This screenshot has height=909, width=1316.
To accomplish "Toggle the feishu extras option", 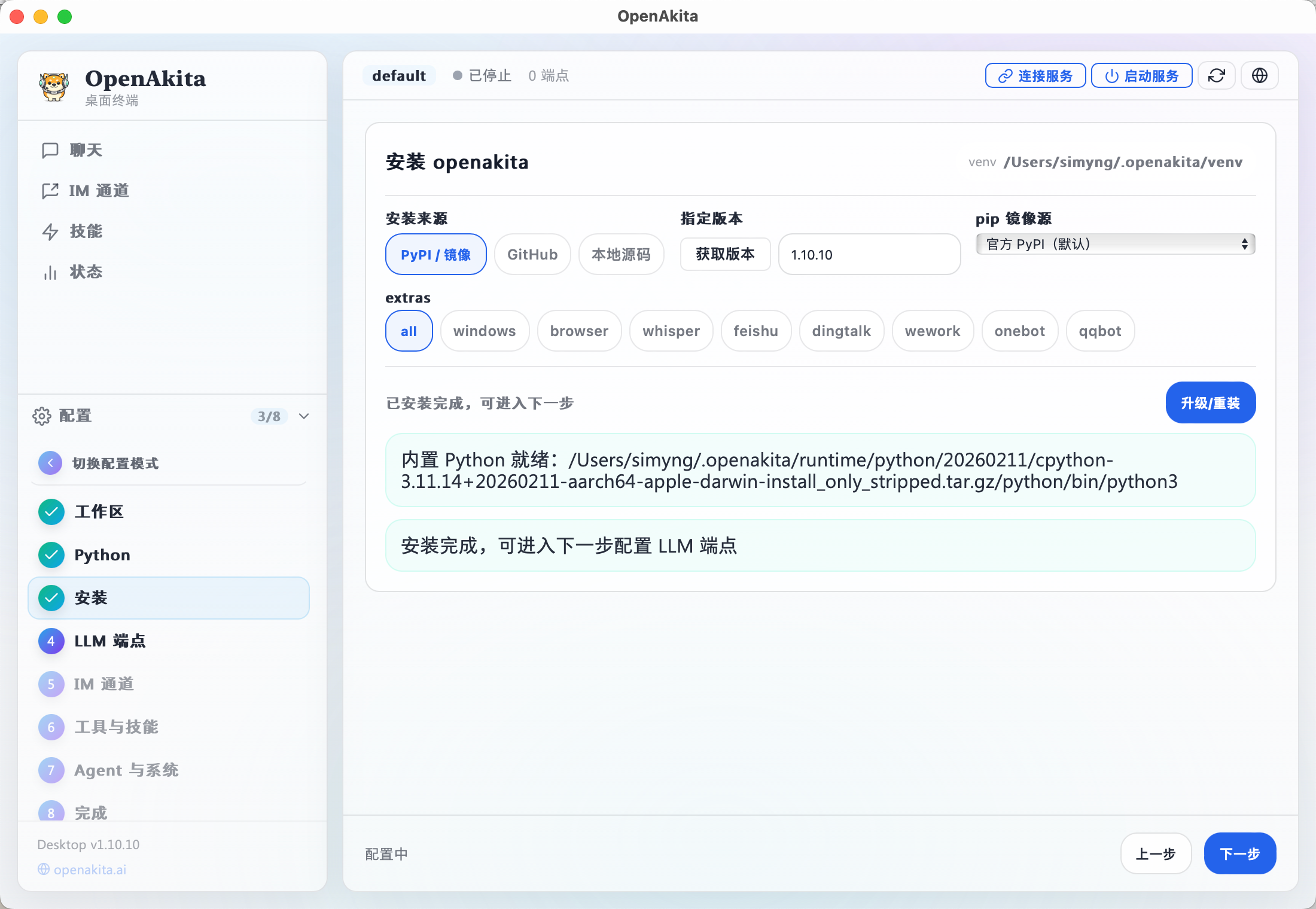I will pos(756,331).
